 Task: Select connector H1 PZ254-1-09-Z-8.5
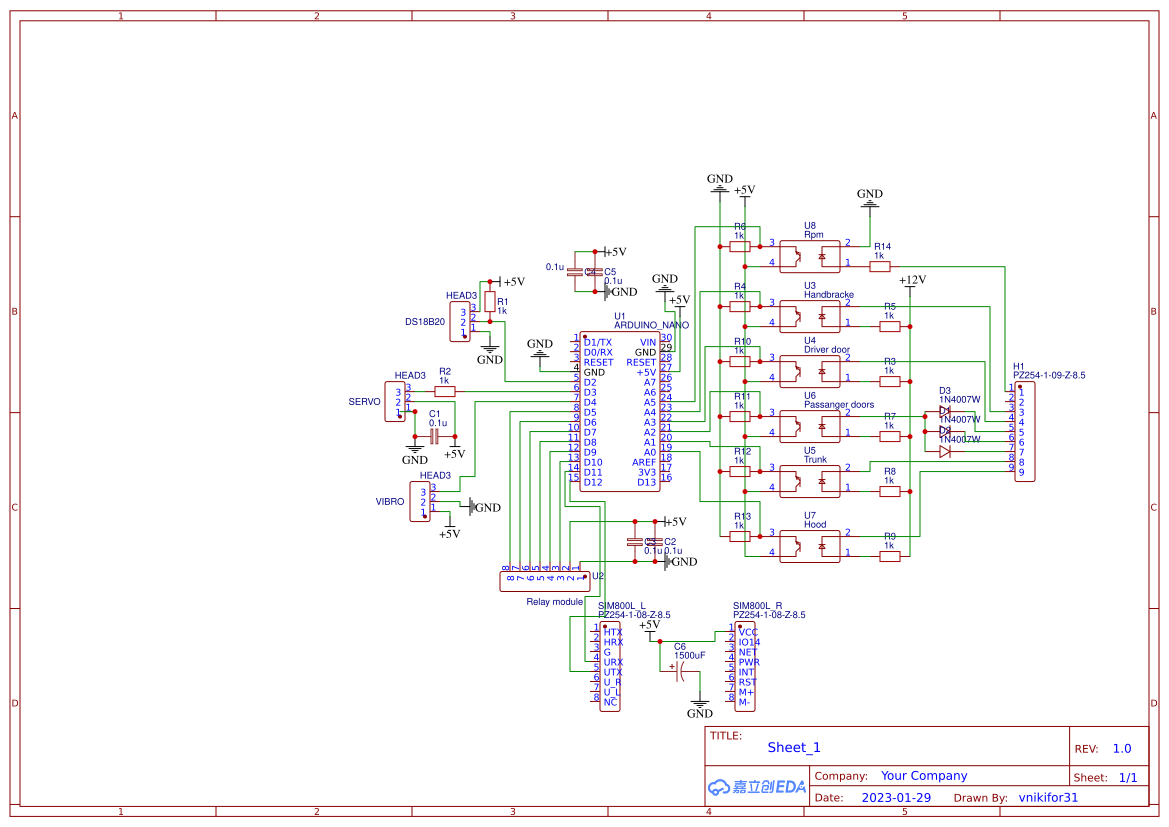coord(1026,430)
